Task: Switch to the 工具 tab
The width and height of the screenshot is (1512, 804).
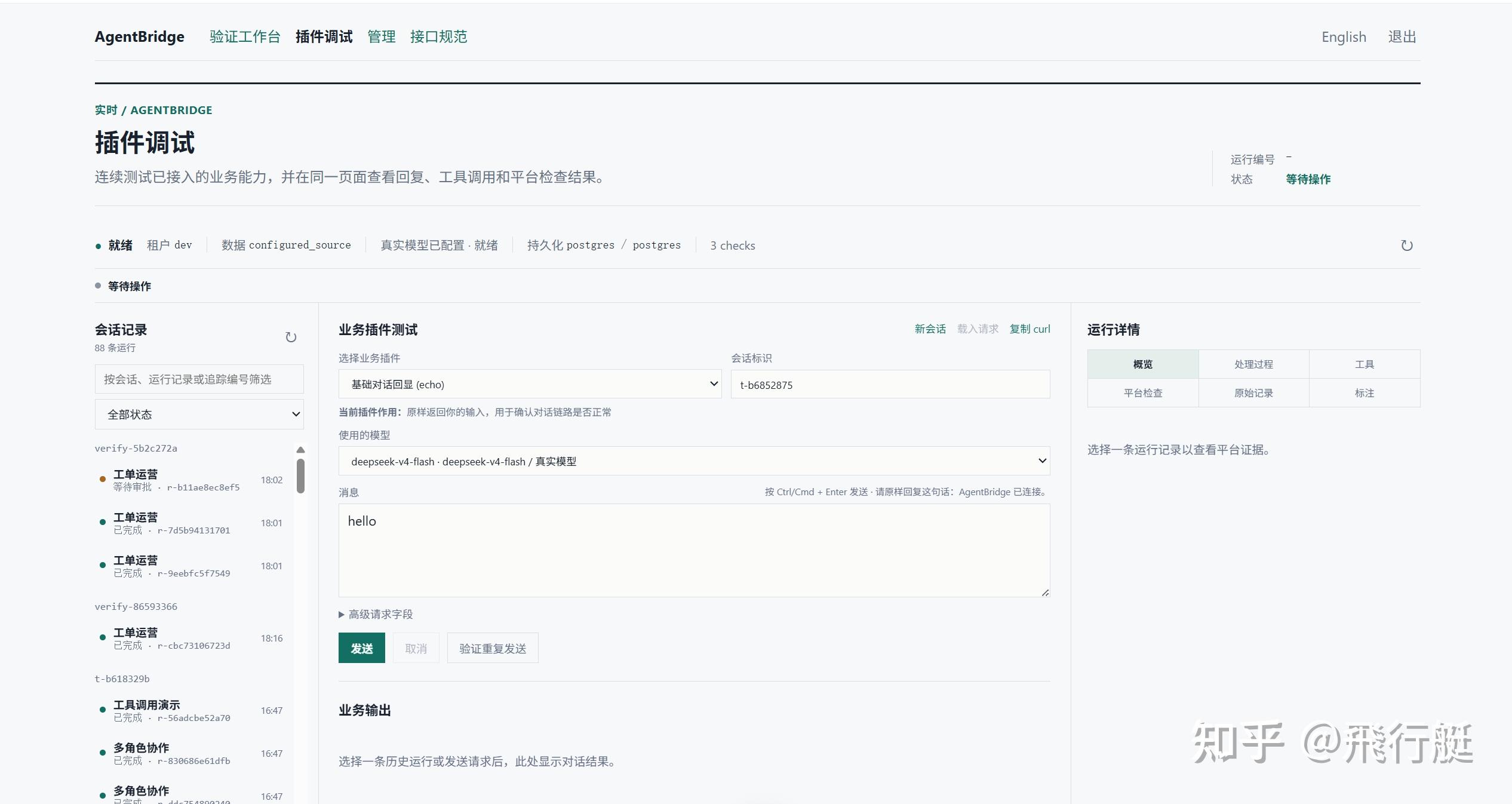Action: [1365, 364]
